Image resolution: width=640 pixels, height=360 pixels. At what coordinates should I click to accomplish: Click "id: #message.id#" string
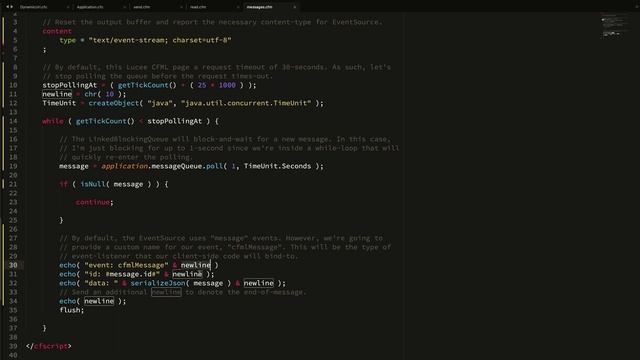click(122, 274)
